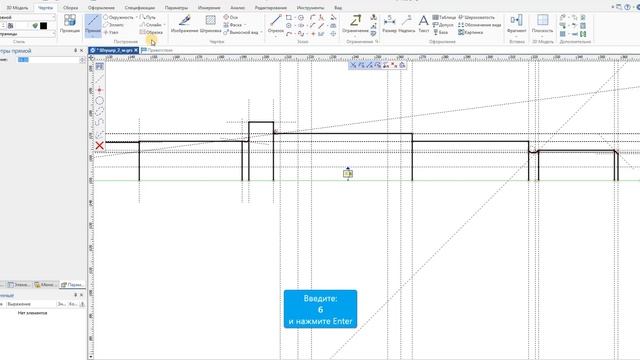The height and width of the screenshot is (360, 640).
Task: Open the Редактирование ribbon tab
Action: [271, 8]
